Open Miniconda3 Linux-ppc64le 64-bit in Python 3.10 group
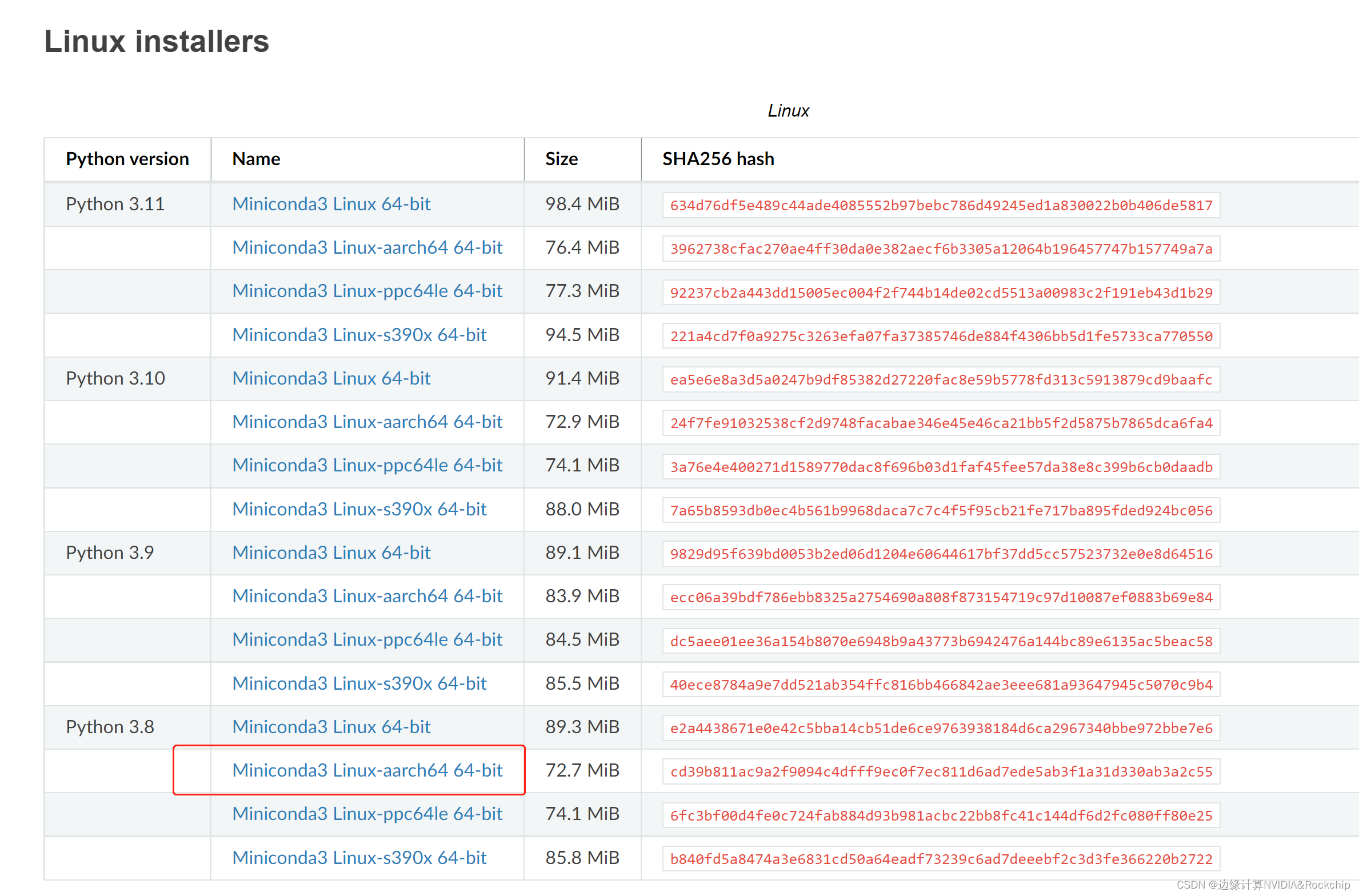Viewport: 1359px width, 896px height. (x=367, y=465)
